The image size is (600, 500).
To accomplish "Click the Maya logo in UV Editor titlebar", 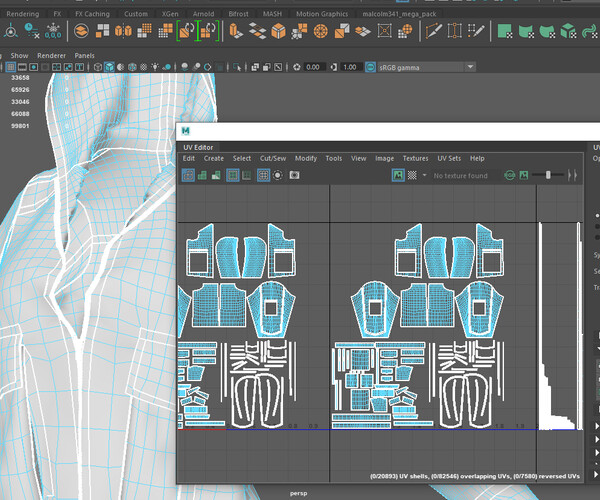I will pyautogui.click(x=186, y=131).
